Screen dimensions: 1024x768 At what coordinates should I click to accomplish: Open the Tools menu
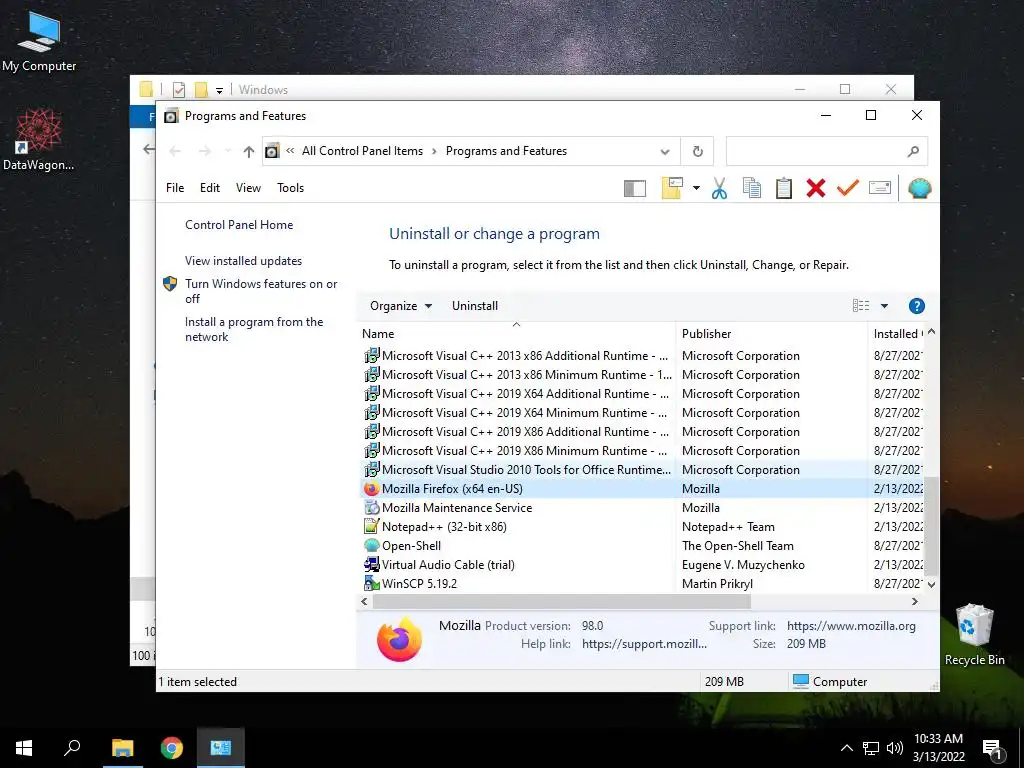tap(291, 188)
